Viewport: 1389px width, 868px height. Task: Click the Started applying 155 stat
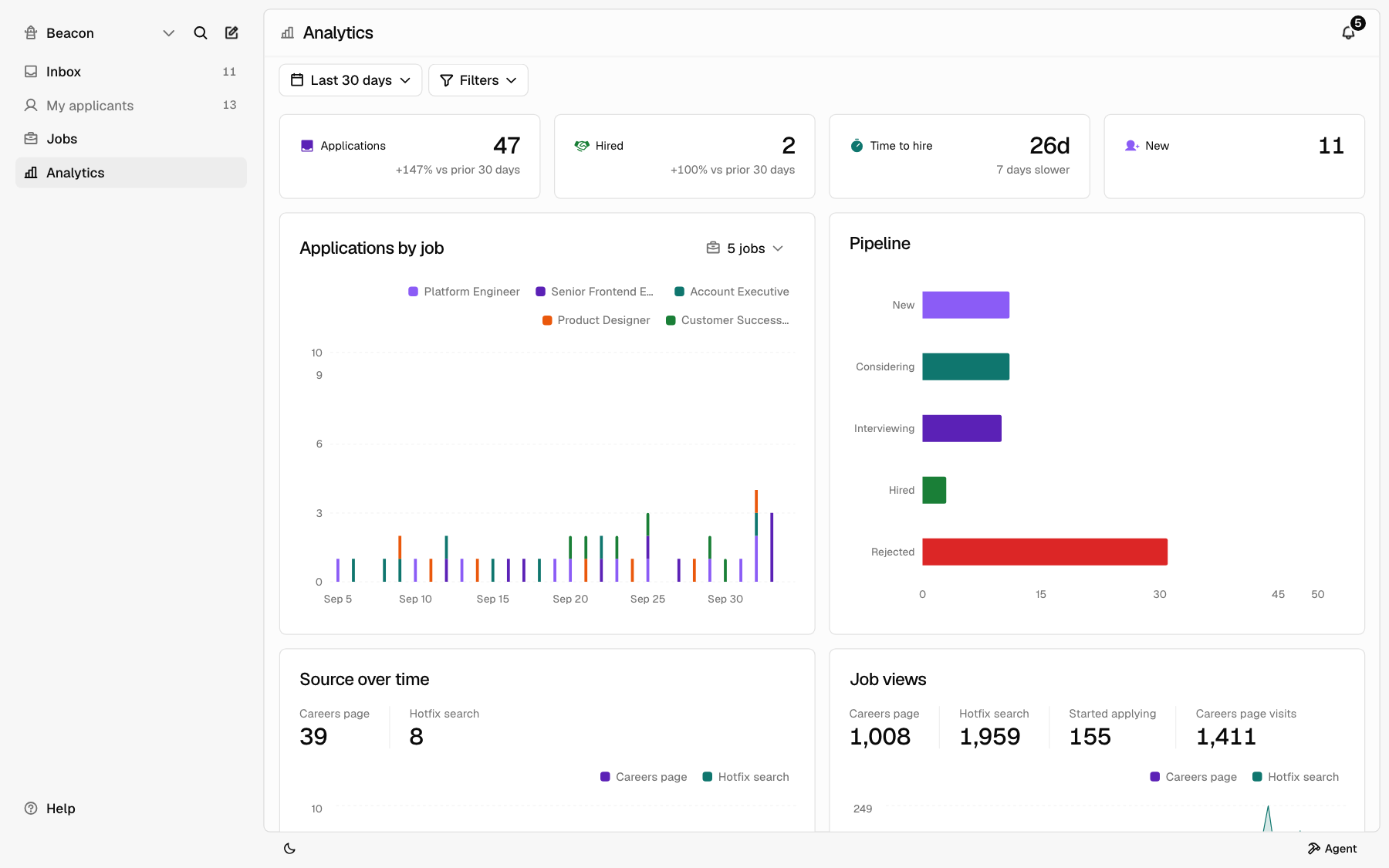tap(1112, 728)
